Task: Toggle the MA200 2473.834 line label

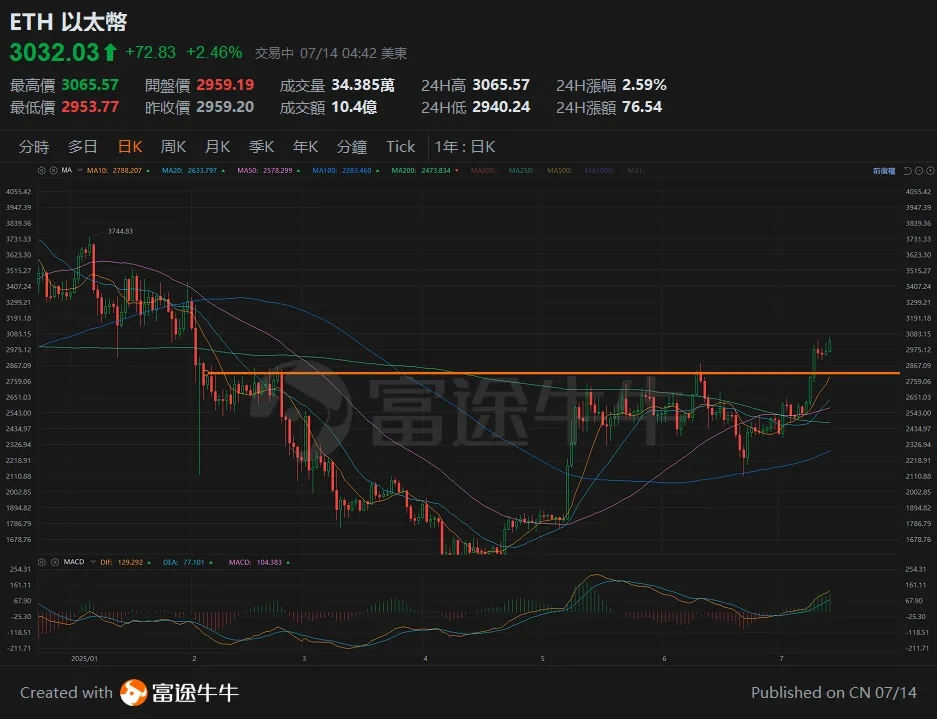Action: click(x=425, y=171)
